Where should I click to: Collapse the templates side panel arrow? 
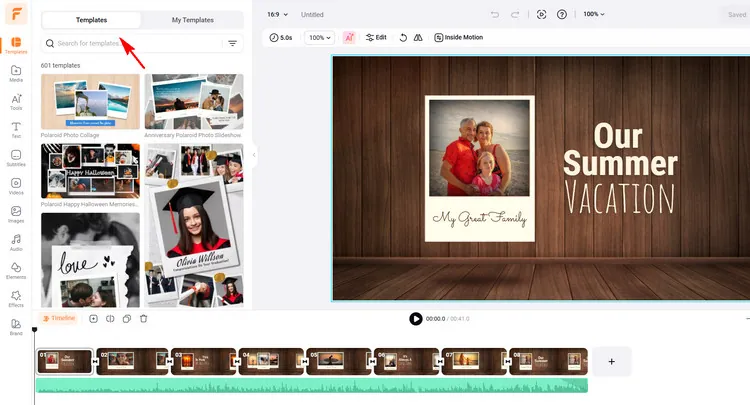pos(254,155)
